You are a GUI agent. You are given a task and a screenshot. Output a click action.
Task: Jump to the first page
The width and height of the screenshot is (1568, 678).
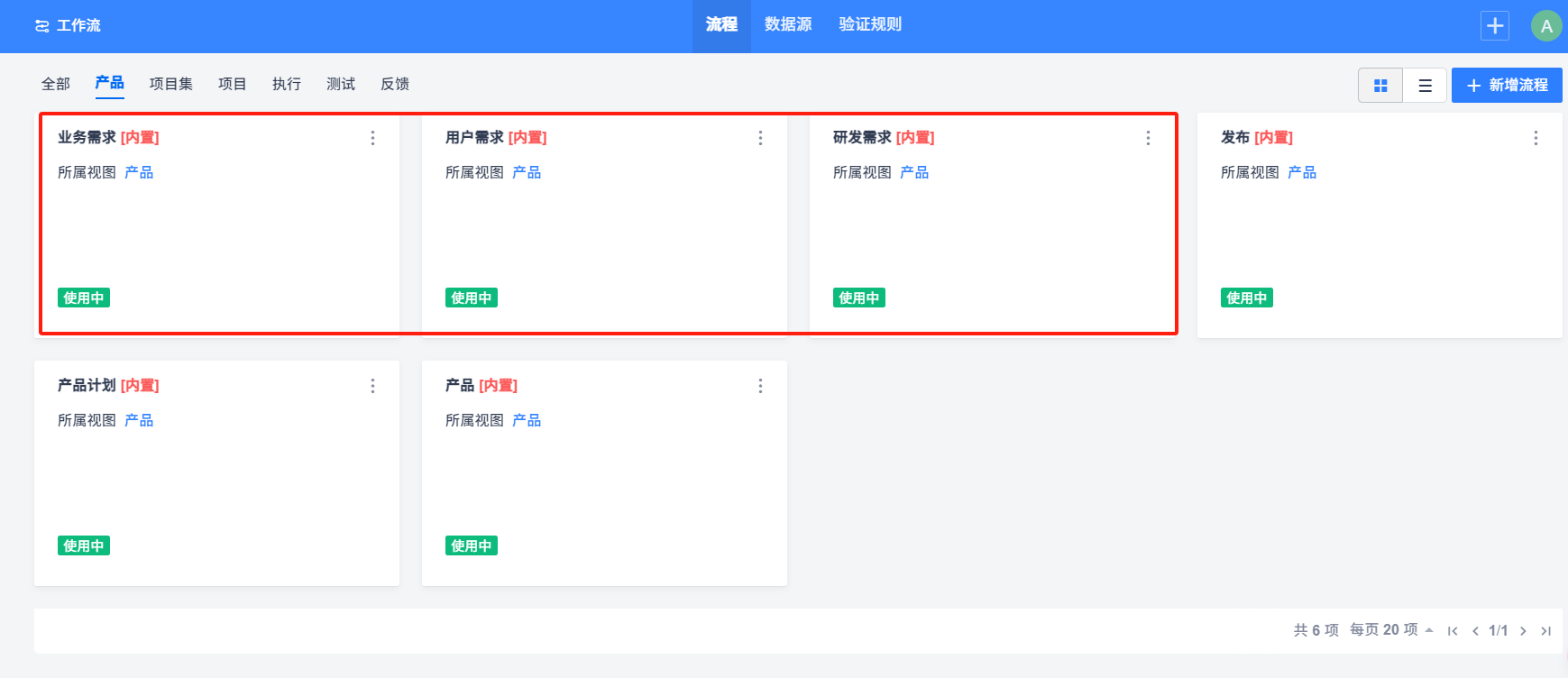click(x=1453, y=631)
